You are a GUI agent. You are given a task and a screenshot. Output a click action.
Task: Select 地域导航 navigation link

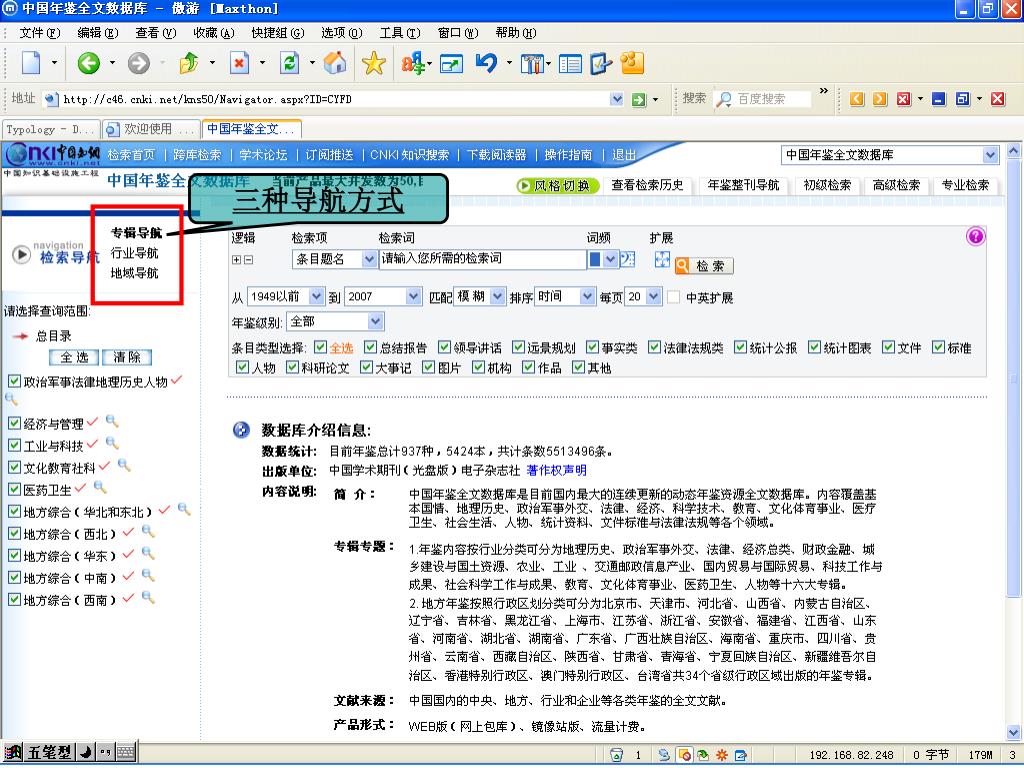(135, 273)
